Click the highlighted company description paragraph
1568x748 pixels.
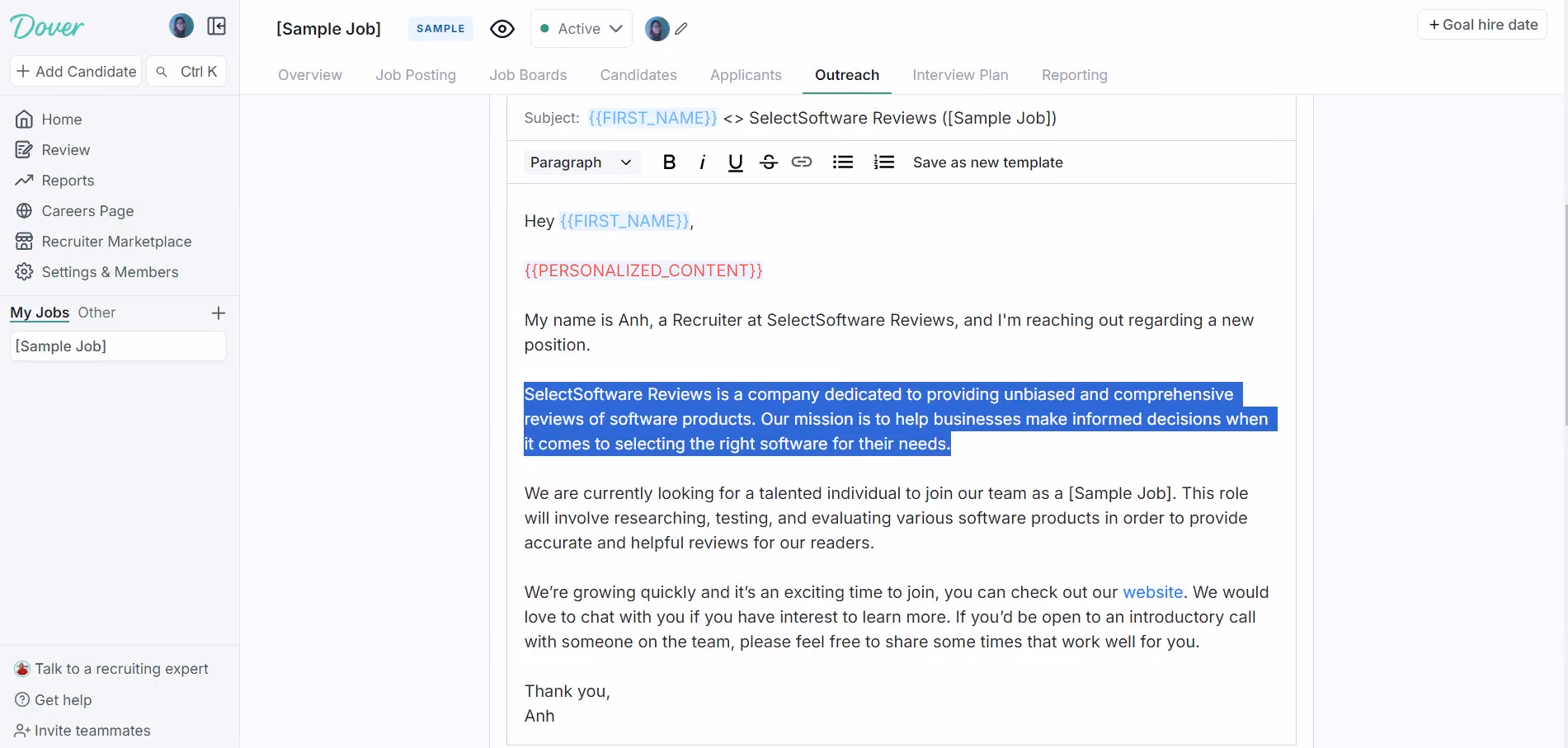[x=901, y=419]
